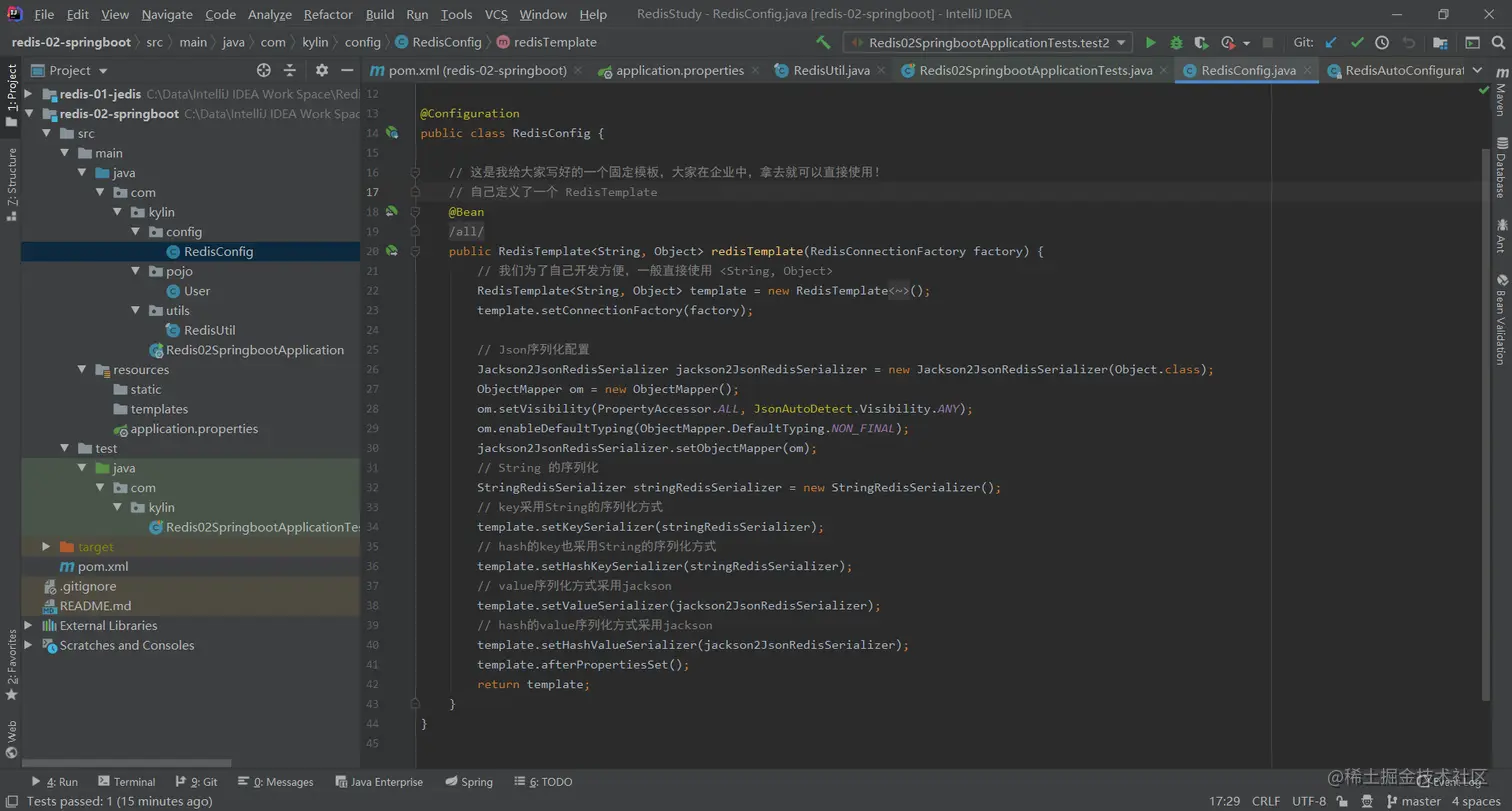Click Spring bean gutter icon at line 14
Screen dimensions: 1512x811
(x=392, y=133)
